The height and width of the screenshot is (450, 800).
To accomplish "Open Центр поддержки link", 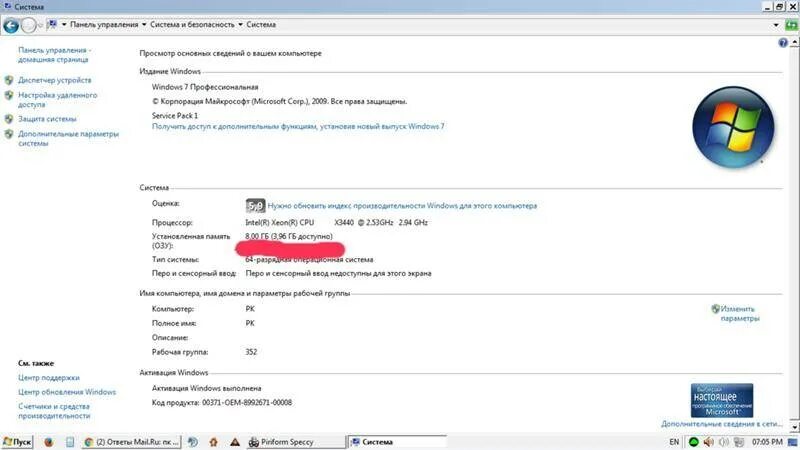I will tap(49, 378).
